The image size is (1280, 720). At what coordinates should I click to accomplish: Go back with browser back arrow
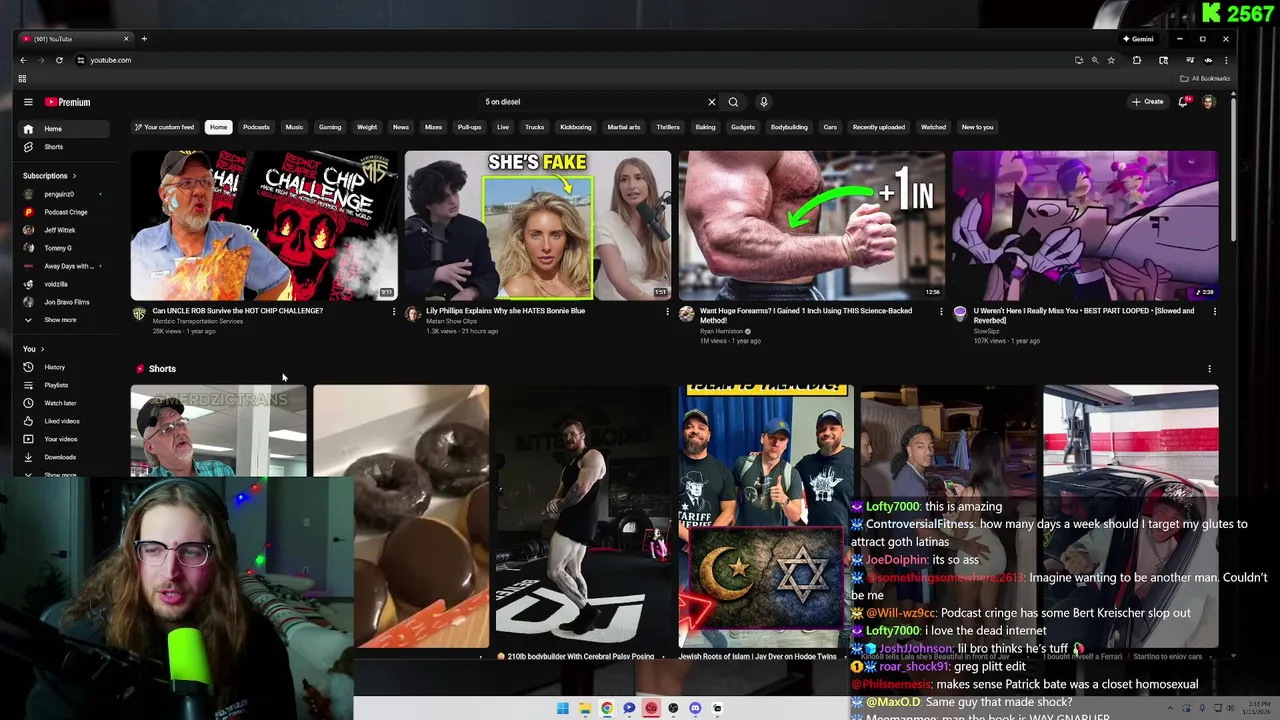point(23,60)
